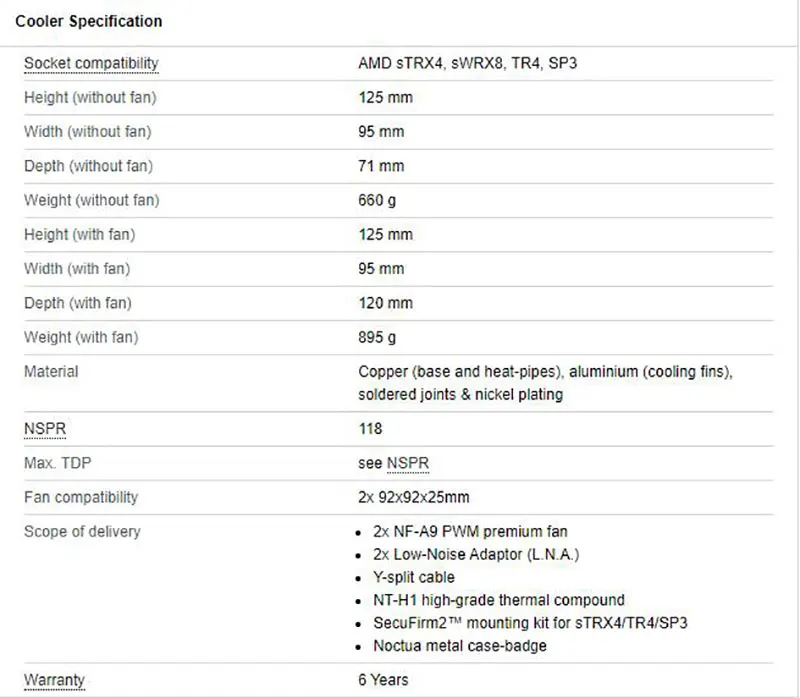Click the Depth (with fan) label
800x698 pixels.
77,303
